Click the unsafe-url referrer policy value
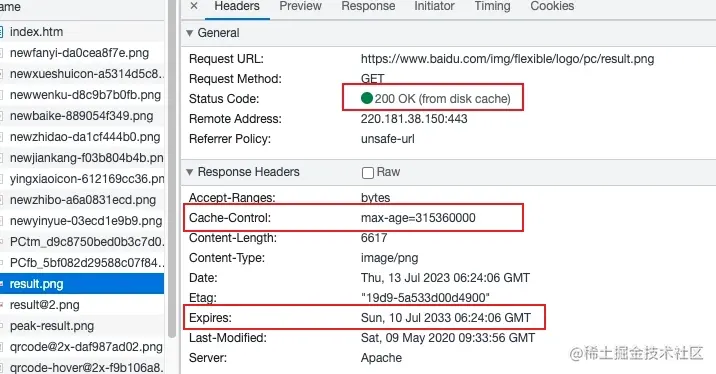716x374 pixels. pos(388,139)
